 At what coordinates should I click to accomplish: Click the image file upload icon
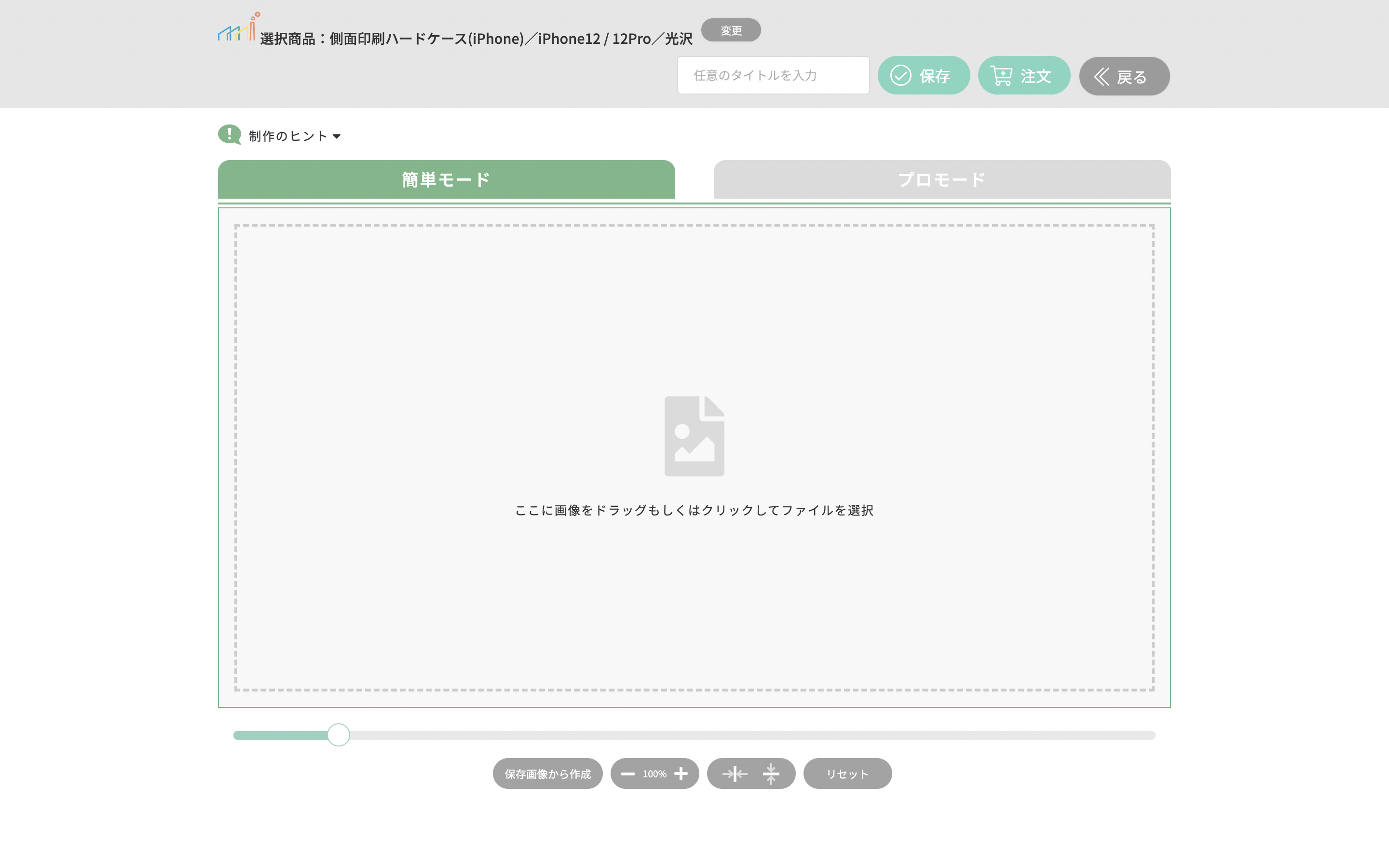coord(694,436)
